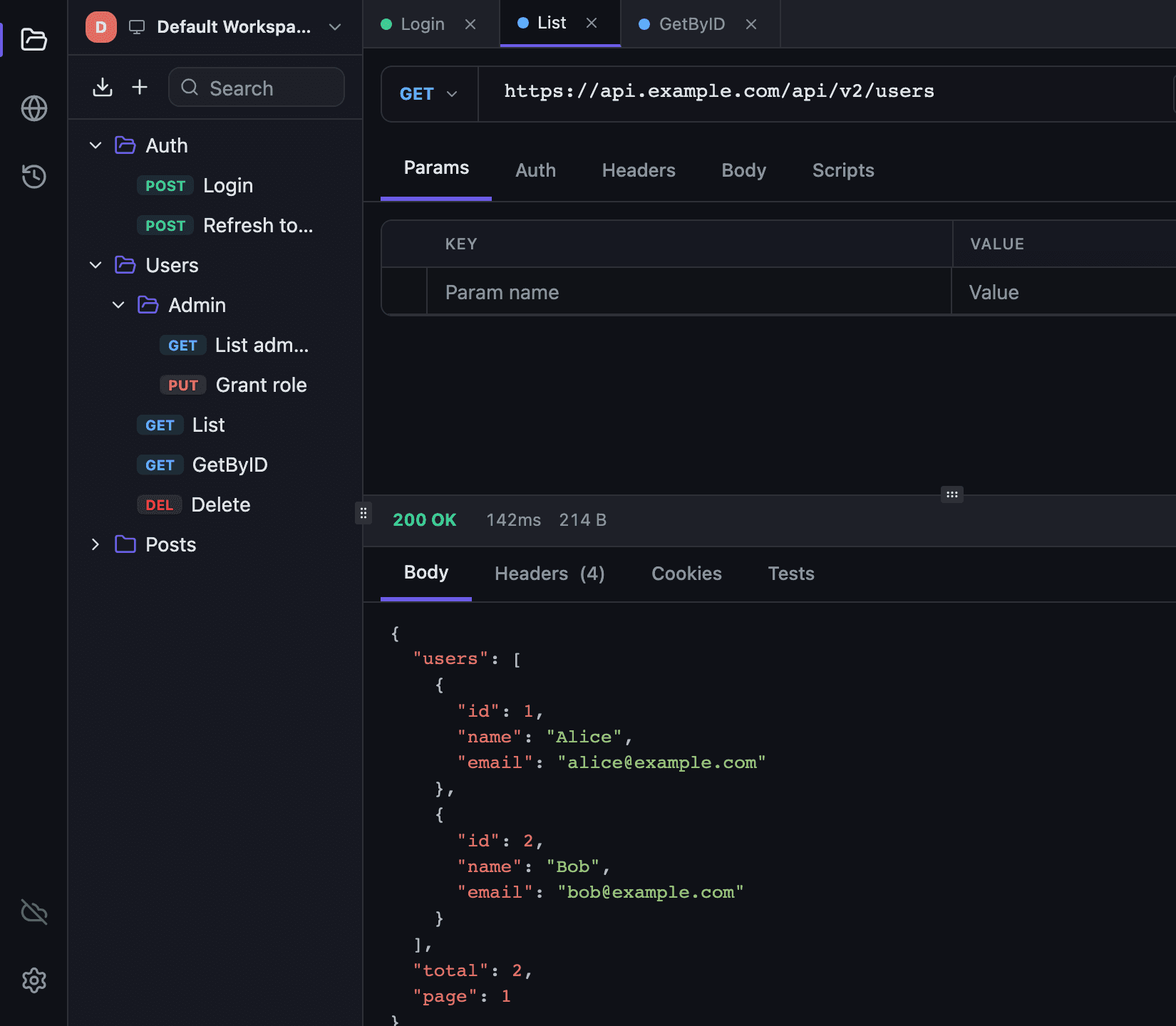
Task: Click the search magnifier icon
Action: [190, 87]
